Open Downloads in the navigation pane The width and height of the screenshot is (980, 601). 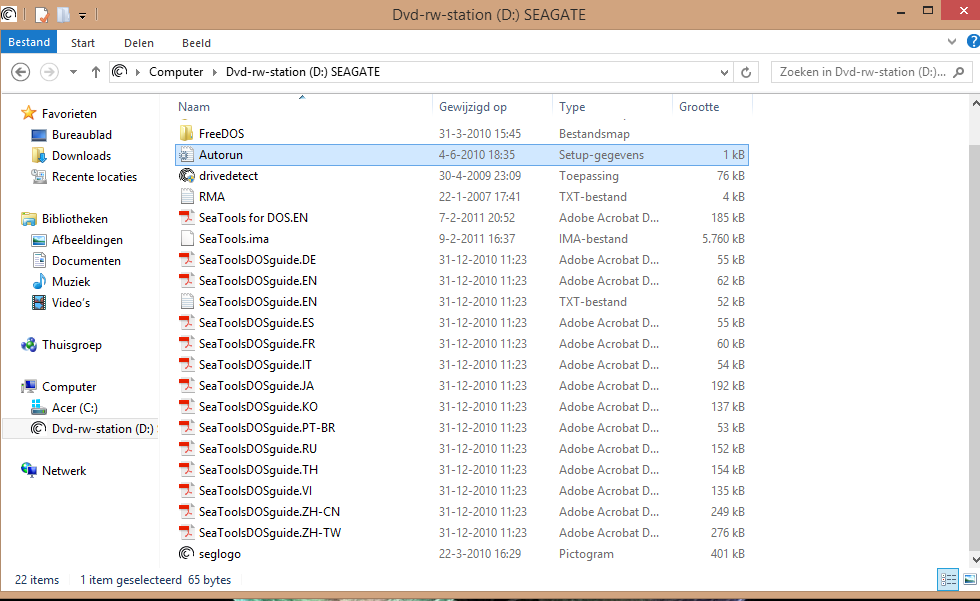pyautogui.click(x=81, y=156)
